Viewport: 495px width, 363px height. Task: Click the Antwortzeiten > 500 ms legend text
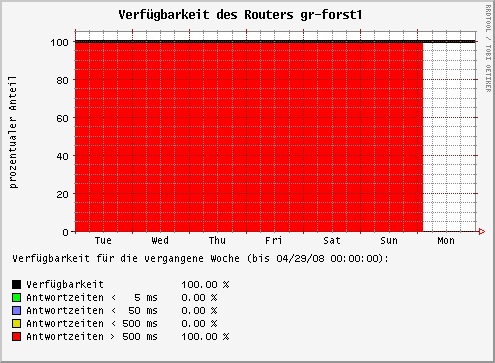[92, 337]
